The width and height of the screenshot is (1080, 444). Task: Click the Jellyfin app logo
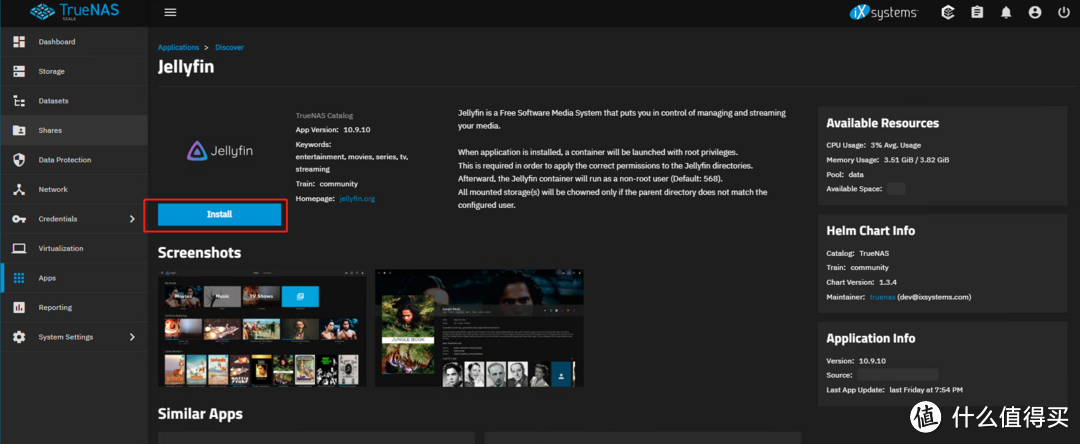[x=220, y=150]
